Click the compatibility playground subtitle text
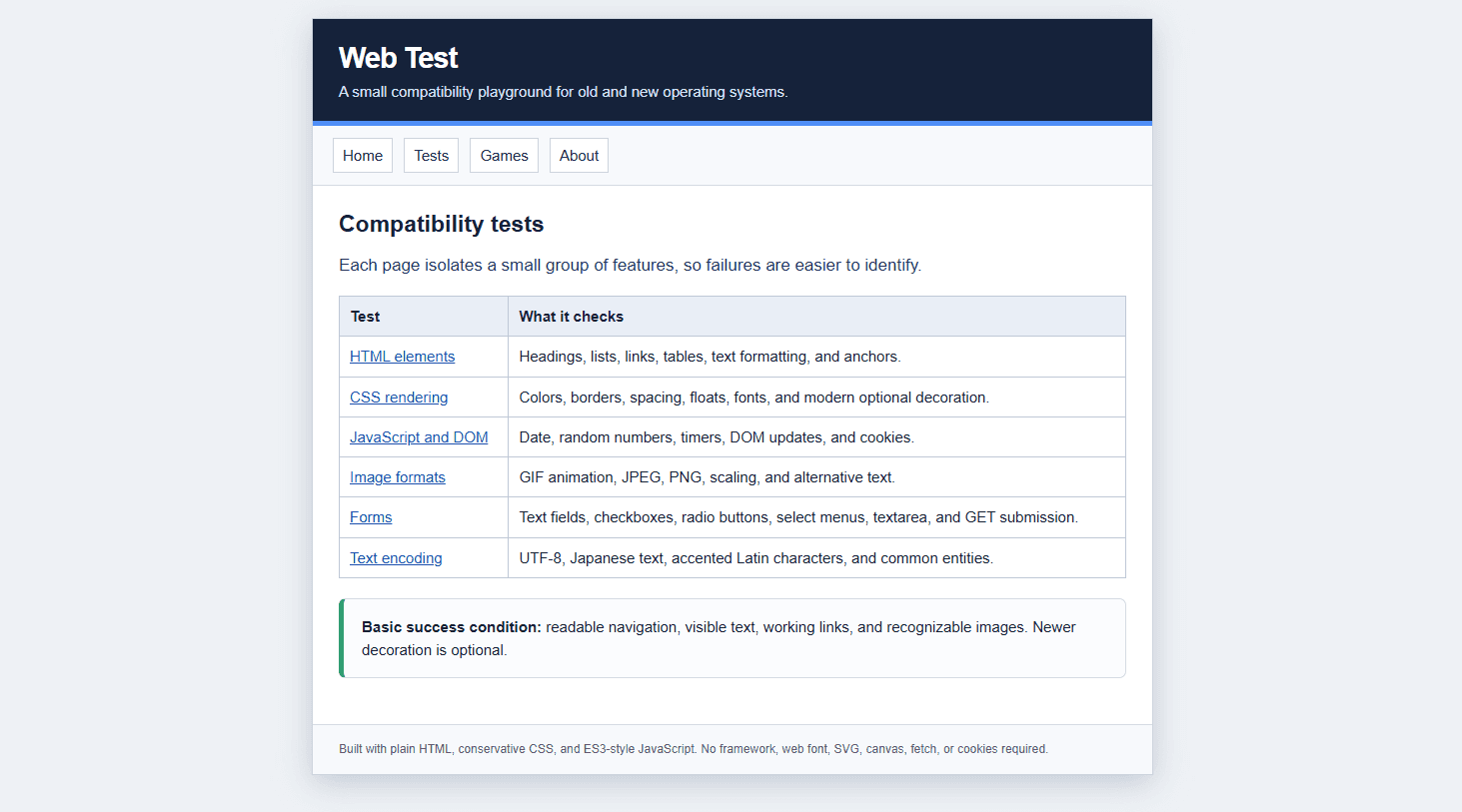The width and height of the screenshot is (1462, 812). 563,92
